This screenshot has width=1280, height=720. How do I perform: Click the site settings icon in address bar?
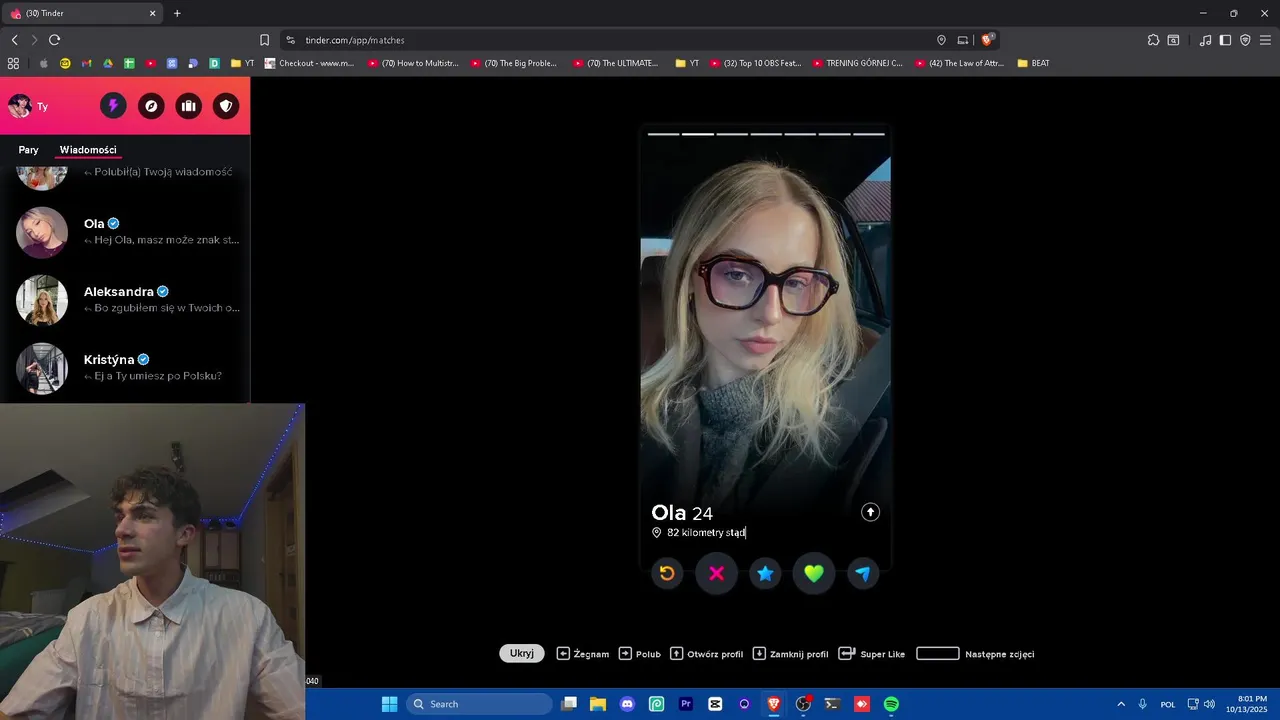tap(290, 40)
